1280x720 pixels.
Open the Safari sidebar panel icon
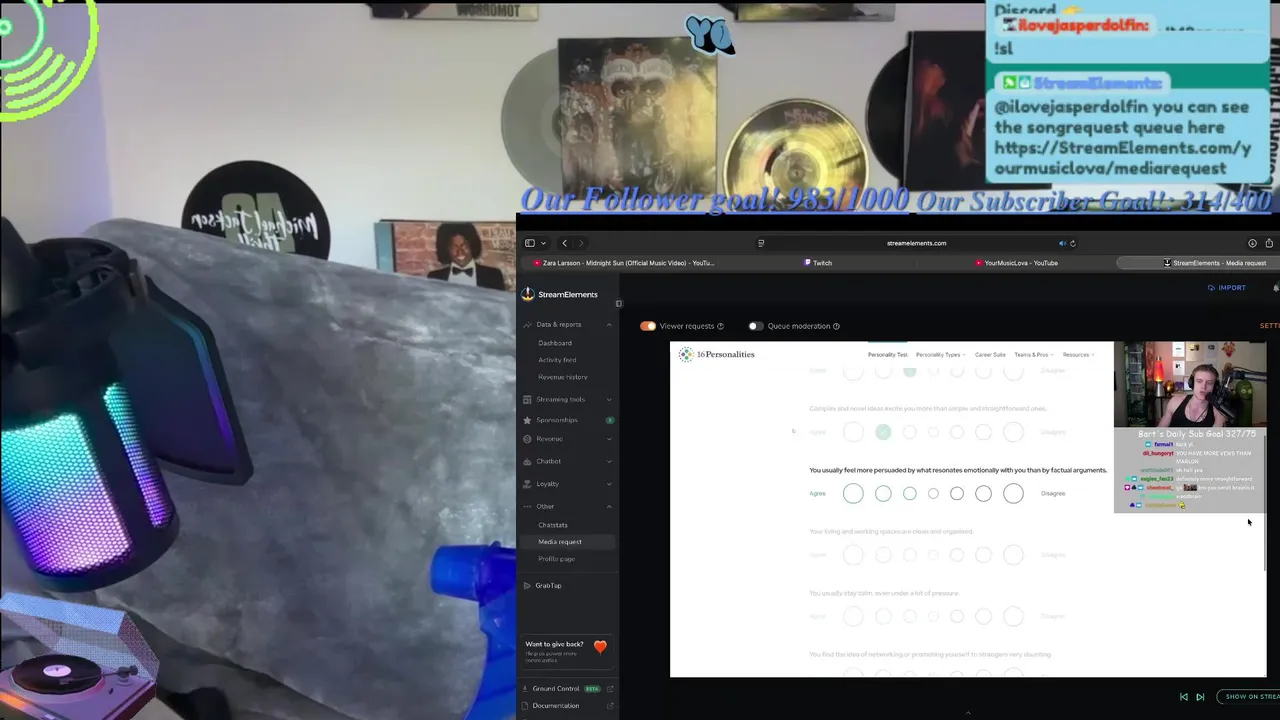click(x=530, y=243)
